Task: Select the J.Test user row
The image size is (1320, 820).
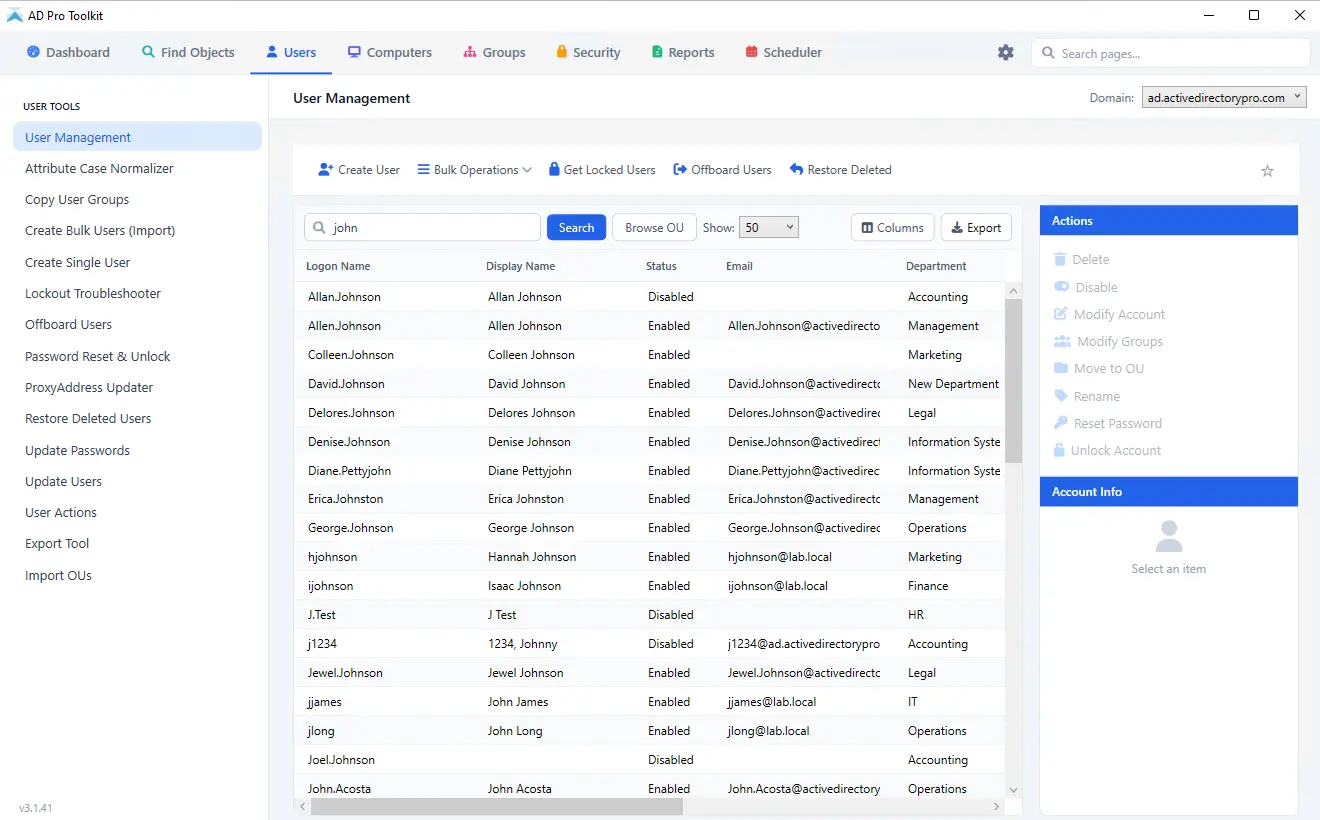Action: tap(650, 615)
